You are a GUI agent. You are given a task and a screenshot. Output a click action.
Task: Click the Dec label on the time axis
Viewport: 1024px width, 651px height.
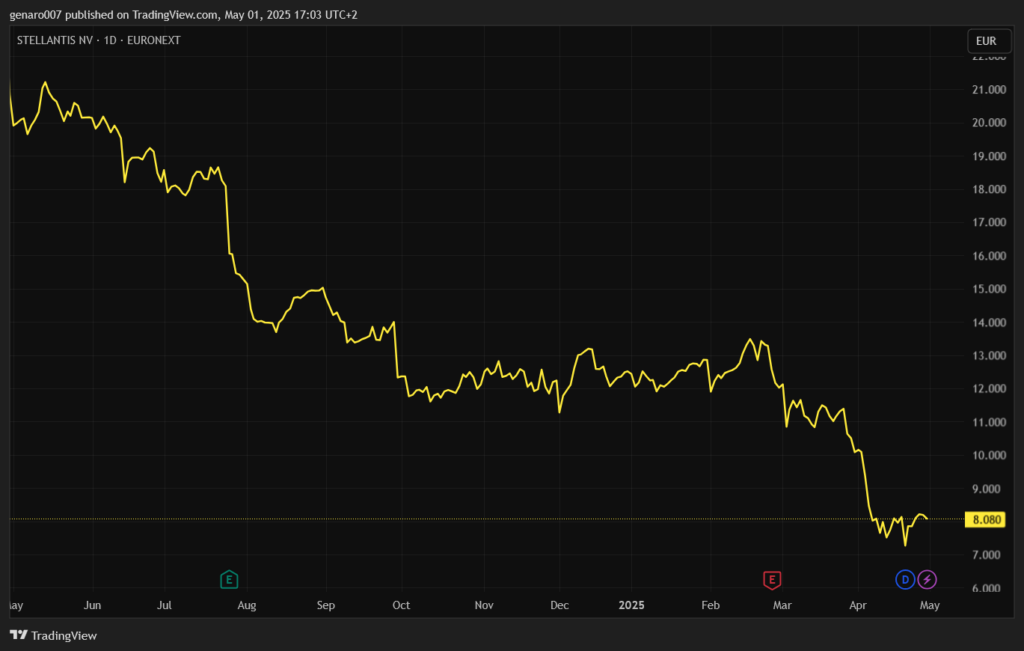tap(559, 605)
